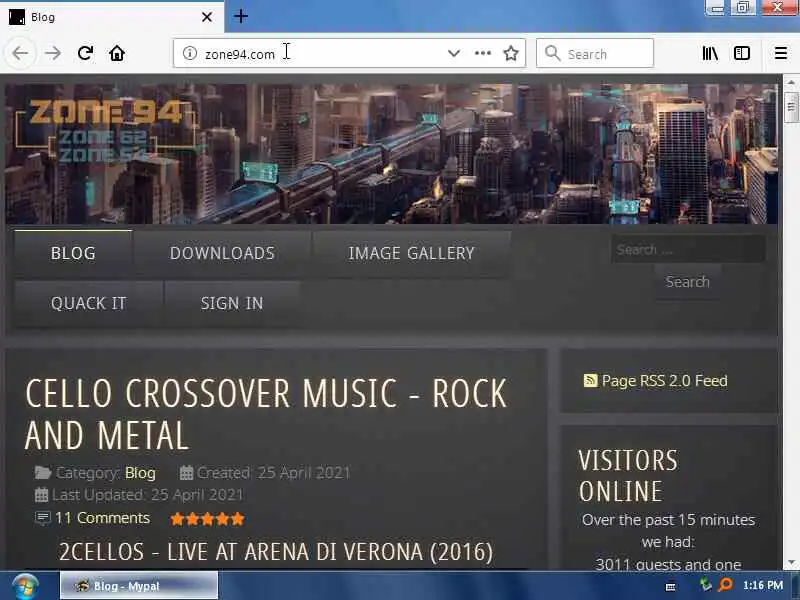Open the IMAGE GALLERY menu item
Screen dimensions: 800x600
tap(411, 253)
